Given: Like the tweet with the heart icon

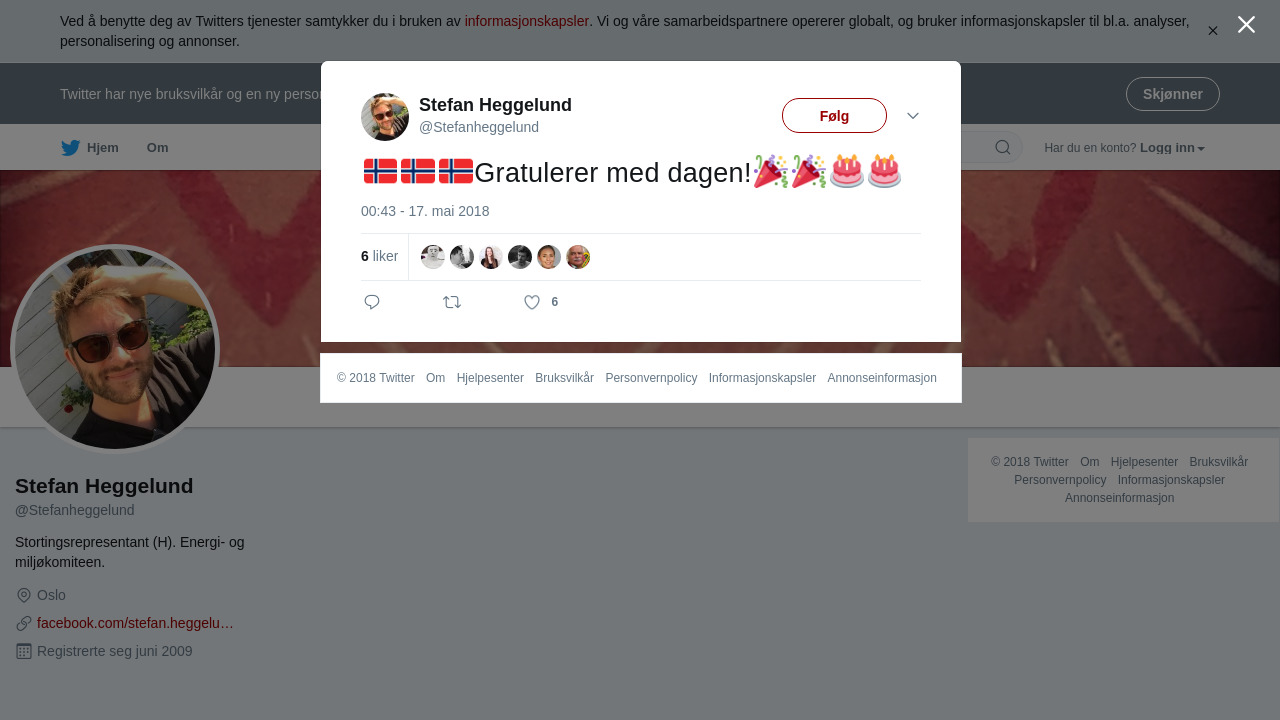Looking at the screenshot, I should [532, 302].
